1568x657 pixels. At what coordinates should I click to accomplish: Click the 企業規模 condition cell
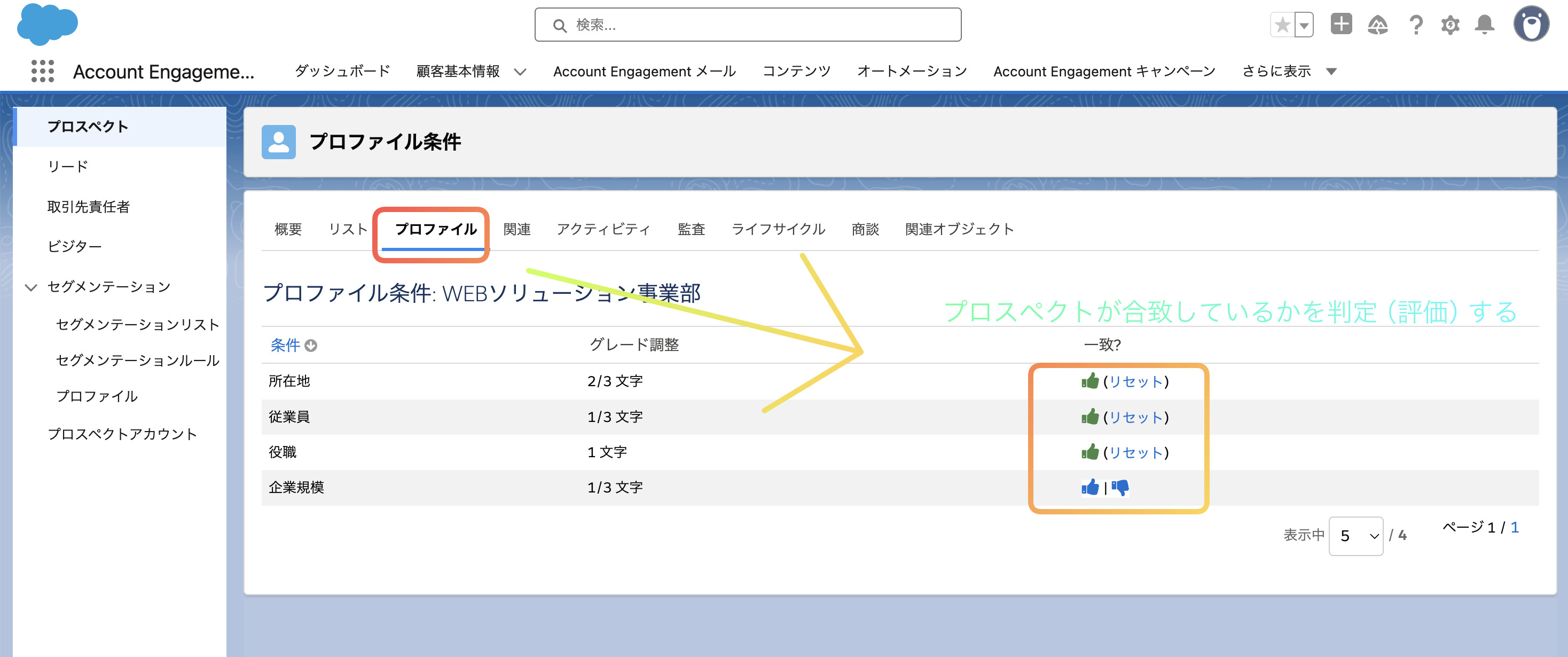pyautogui.click(x=296, y=487)
